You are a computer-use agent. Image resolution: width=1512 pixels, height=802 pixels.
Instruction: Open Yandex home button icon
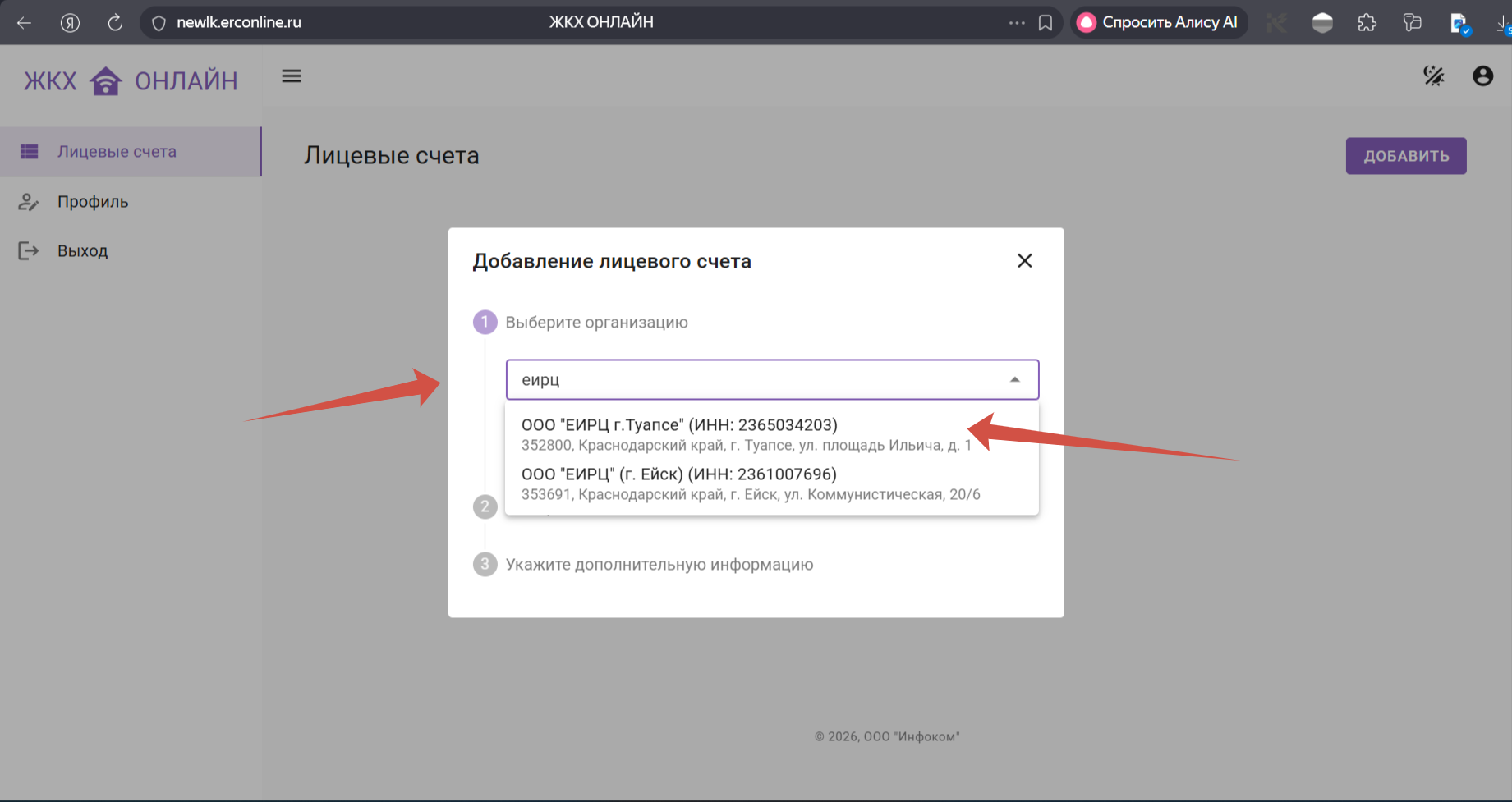70,23
